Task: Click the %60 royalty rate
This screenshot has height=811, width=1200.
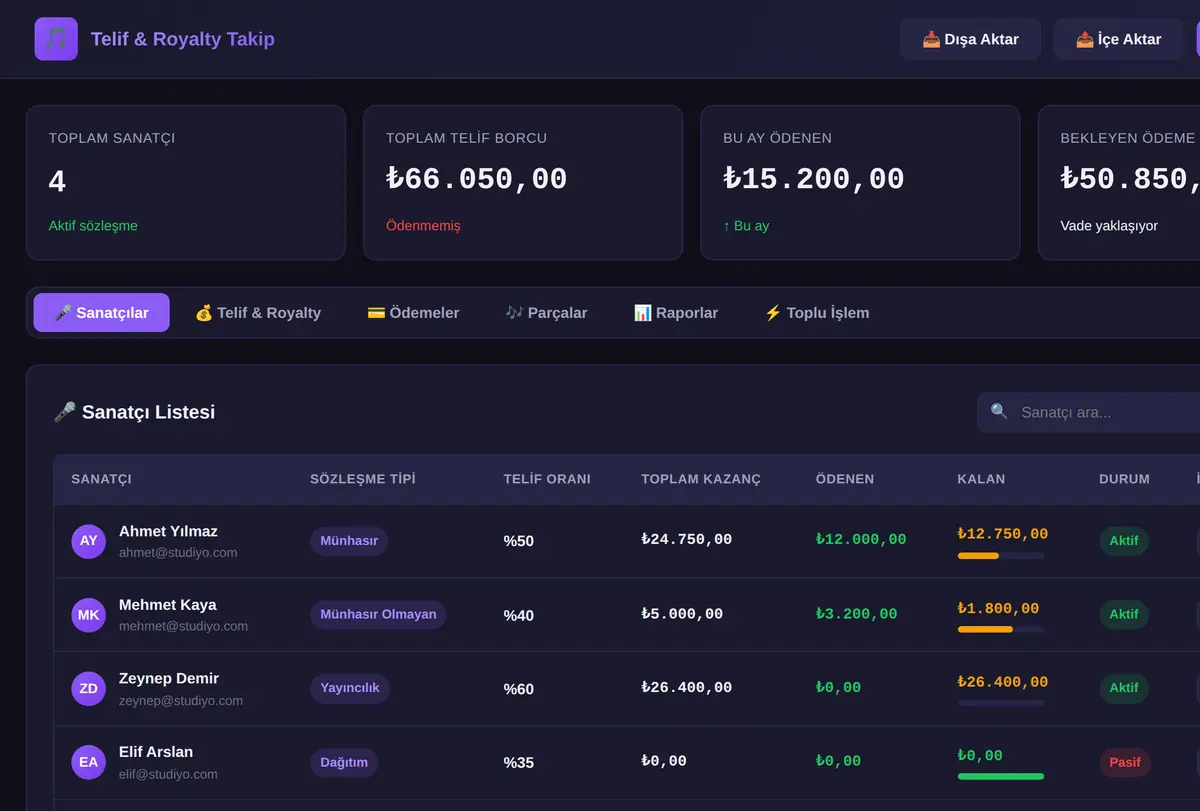Action: (518, 689)
